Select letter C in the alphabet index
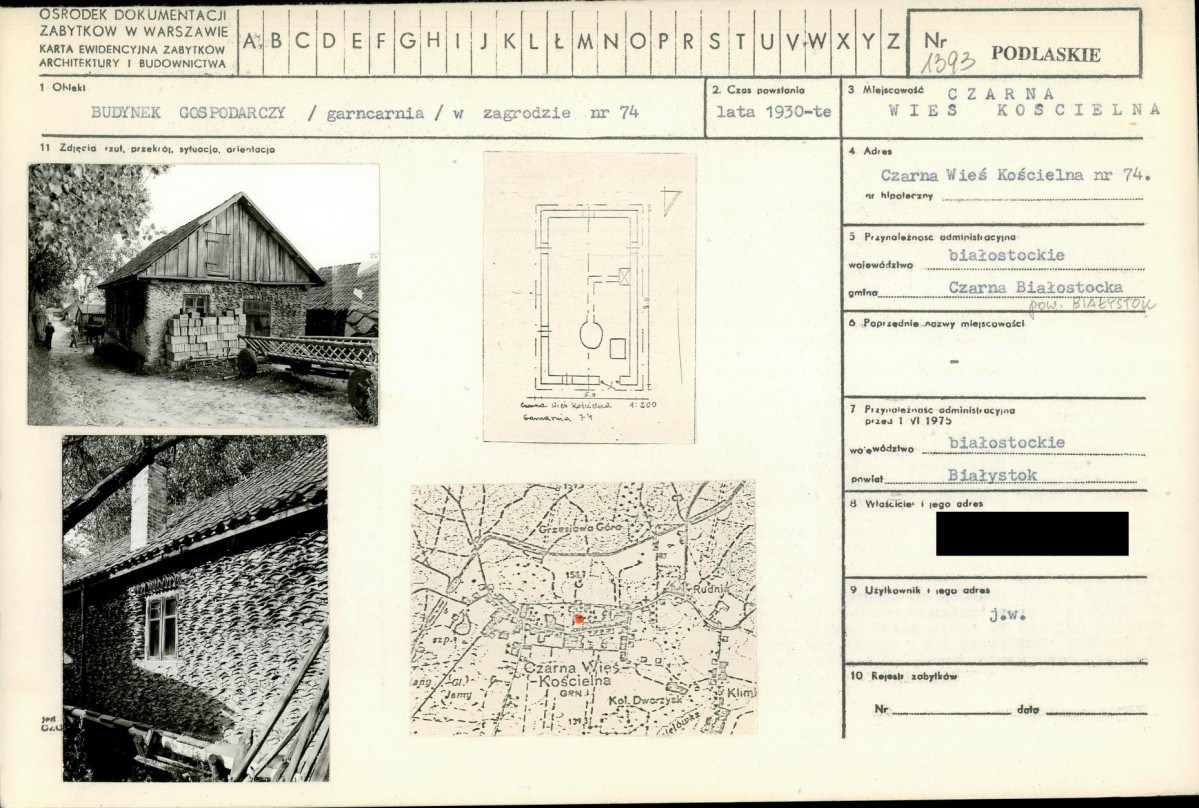The width and height of the screenshot is (1199, 808). click(x=302, y=41)
